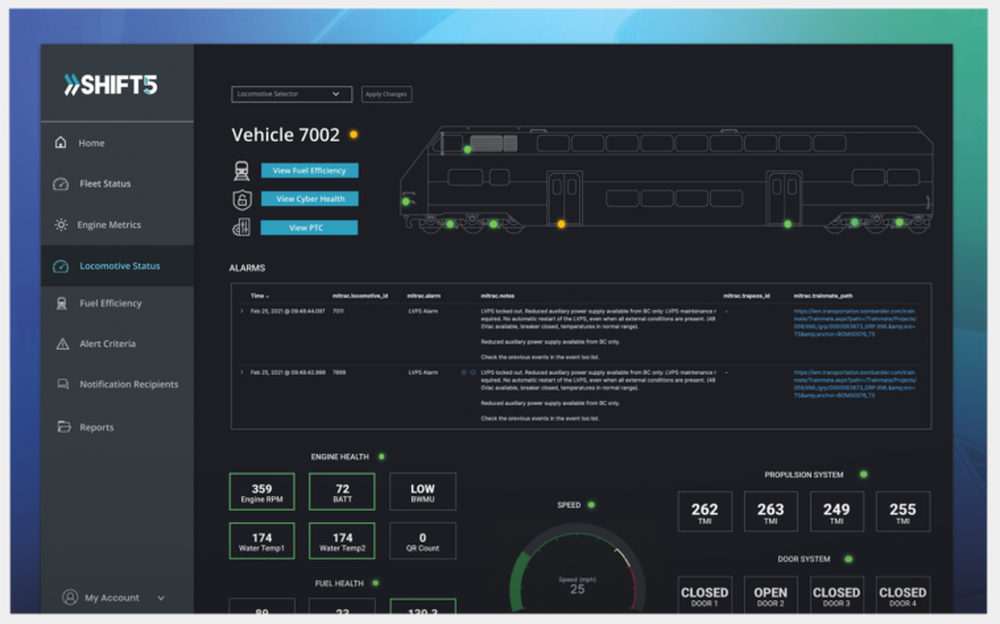Click the CLOSED Door 1 tile
Screen dimensions: 1000x624
705,595
